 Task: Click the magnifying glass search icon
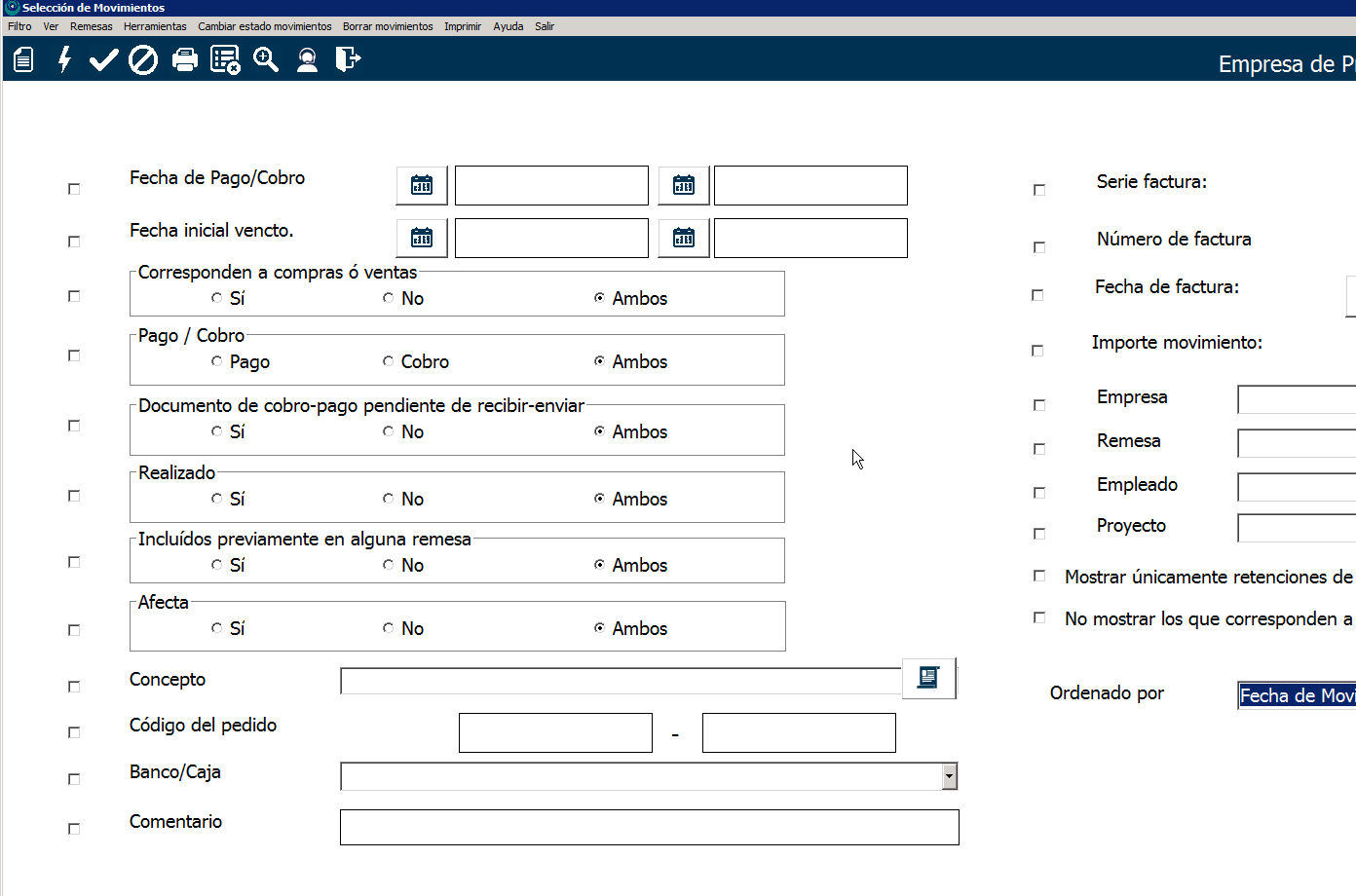[x=266, y=60]
